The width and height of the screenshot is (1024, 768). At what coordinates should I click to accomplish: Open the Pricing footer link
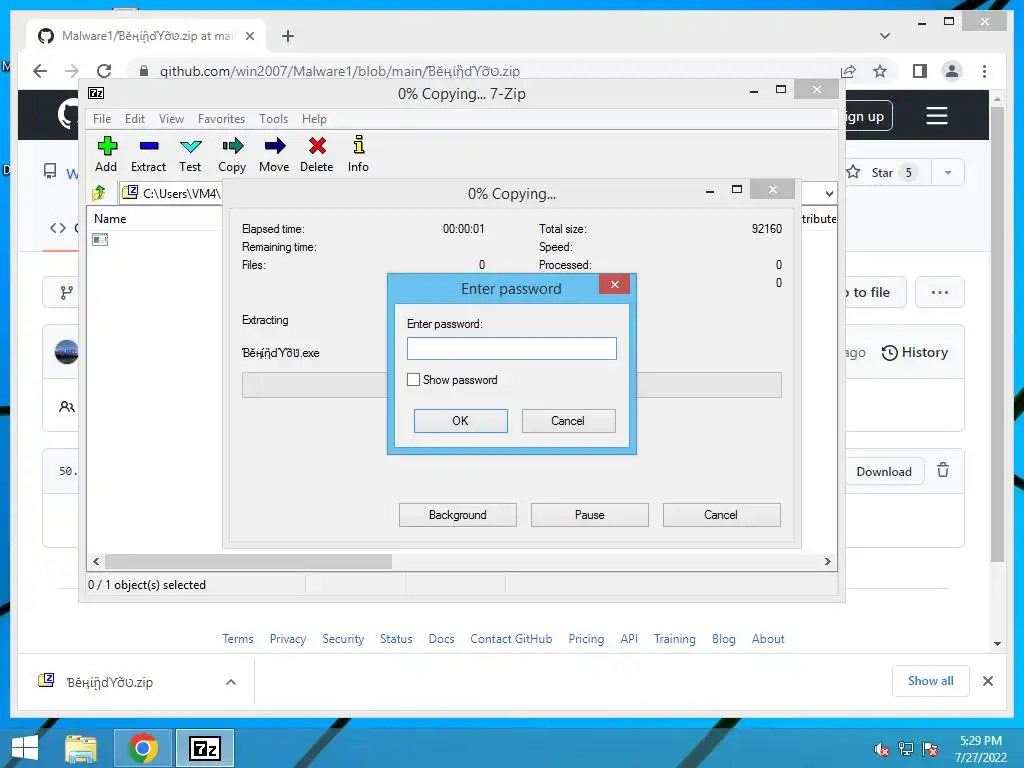point(586,639)
